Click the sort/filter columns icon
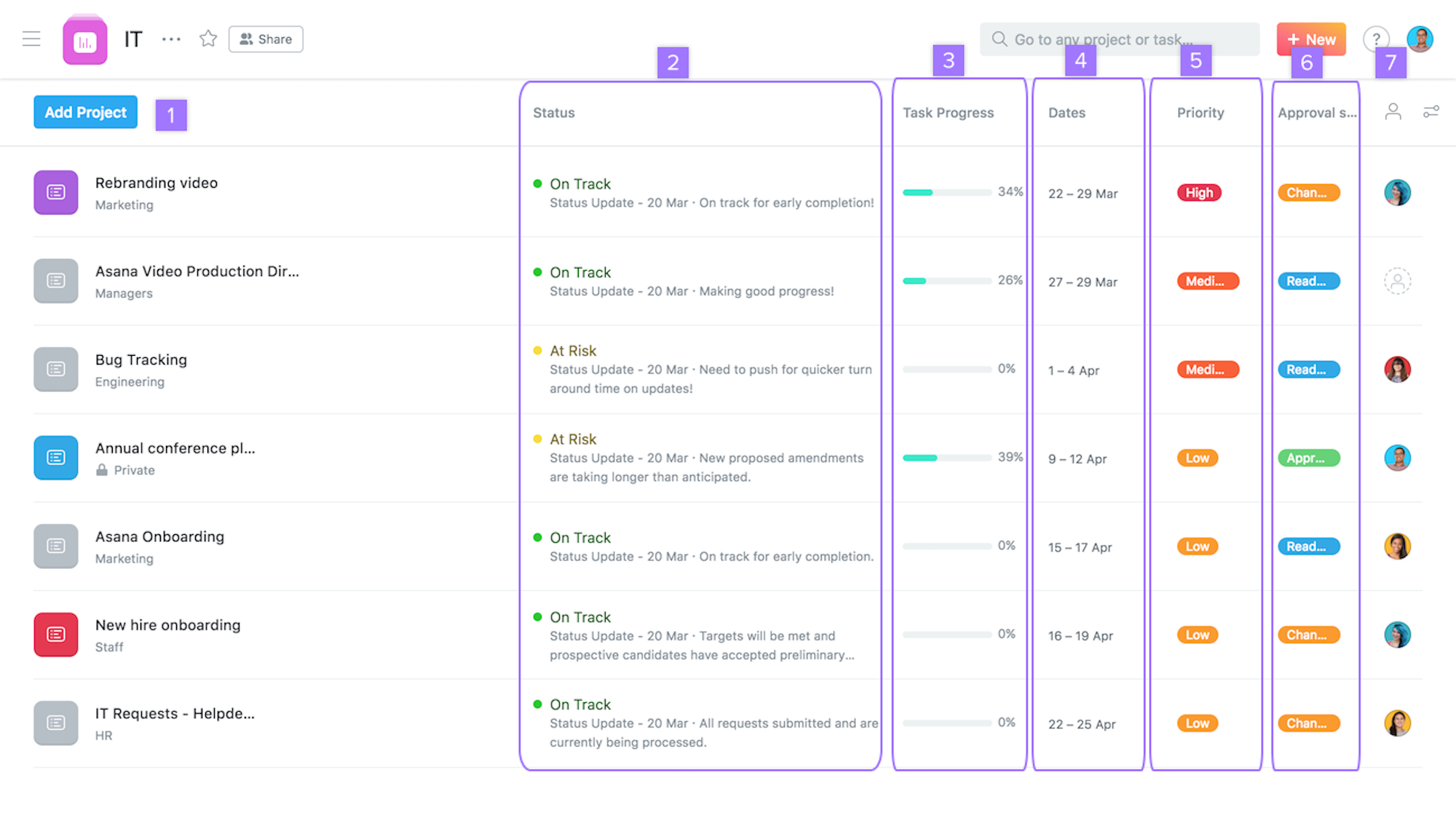Image resolution: width=1456 pixels, height=815 pixels. [1432, 111]
